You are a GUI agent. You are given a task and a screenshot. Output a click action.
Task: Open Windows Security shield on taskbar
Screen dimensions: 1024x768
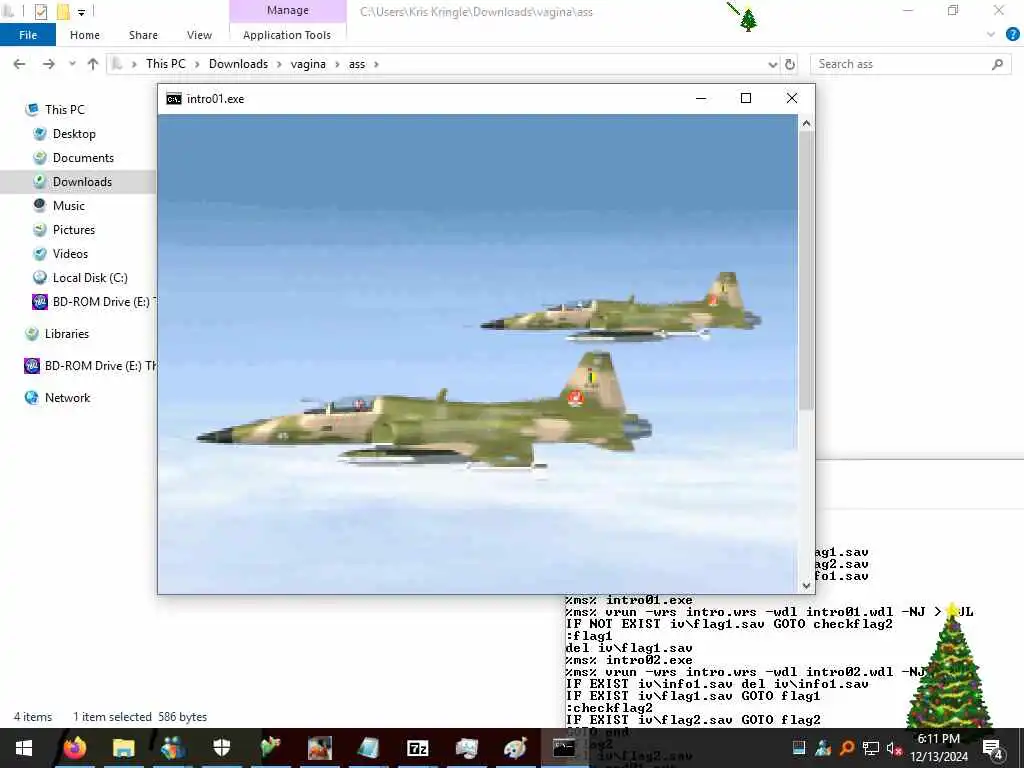[221, 748]
